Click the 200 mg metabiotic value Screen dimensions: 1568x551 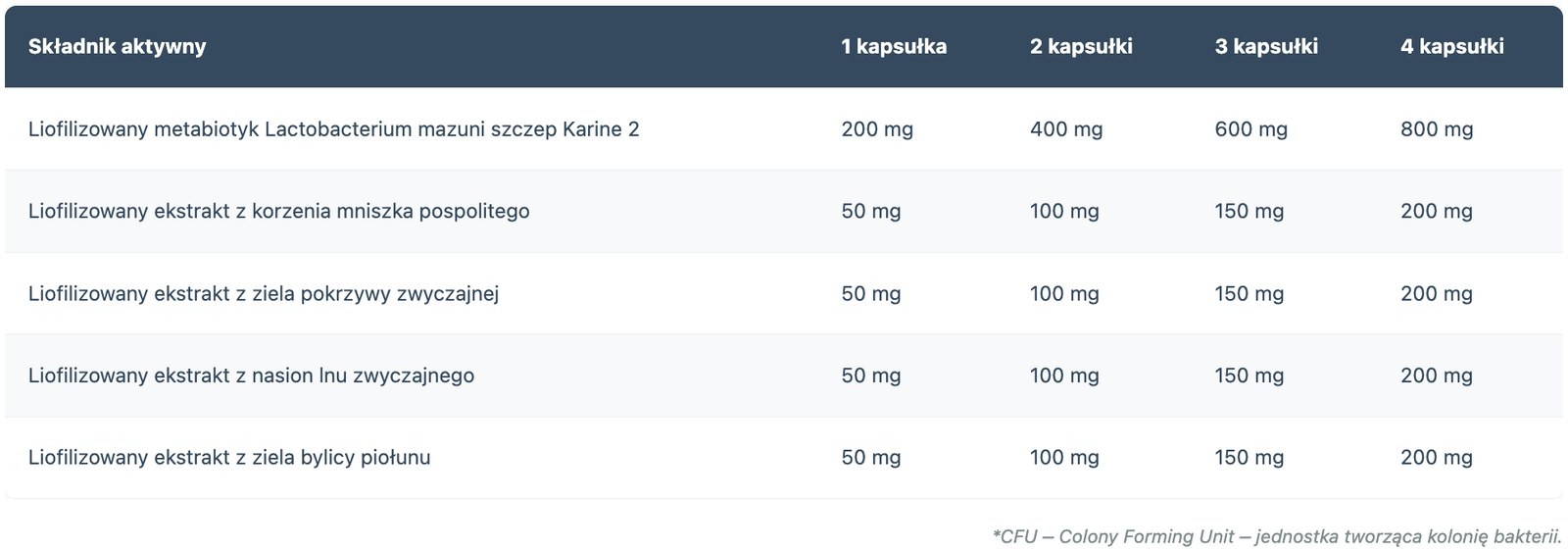tap(877, 128)
